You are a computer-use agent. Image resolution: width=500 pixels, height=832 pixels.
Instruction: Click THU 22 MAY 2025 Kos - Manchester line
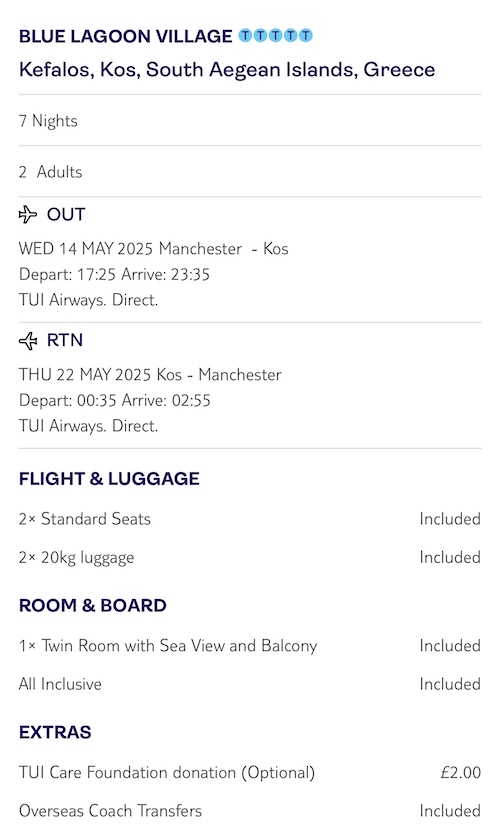point(150,375)
